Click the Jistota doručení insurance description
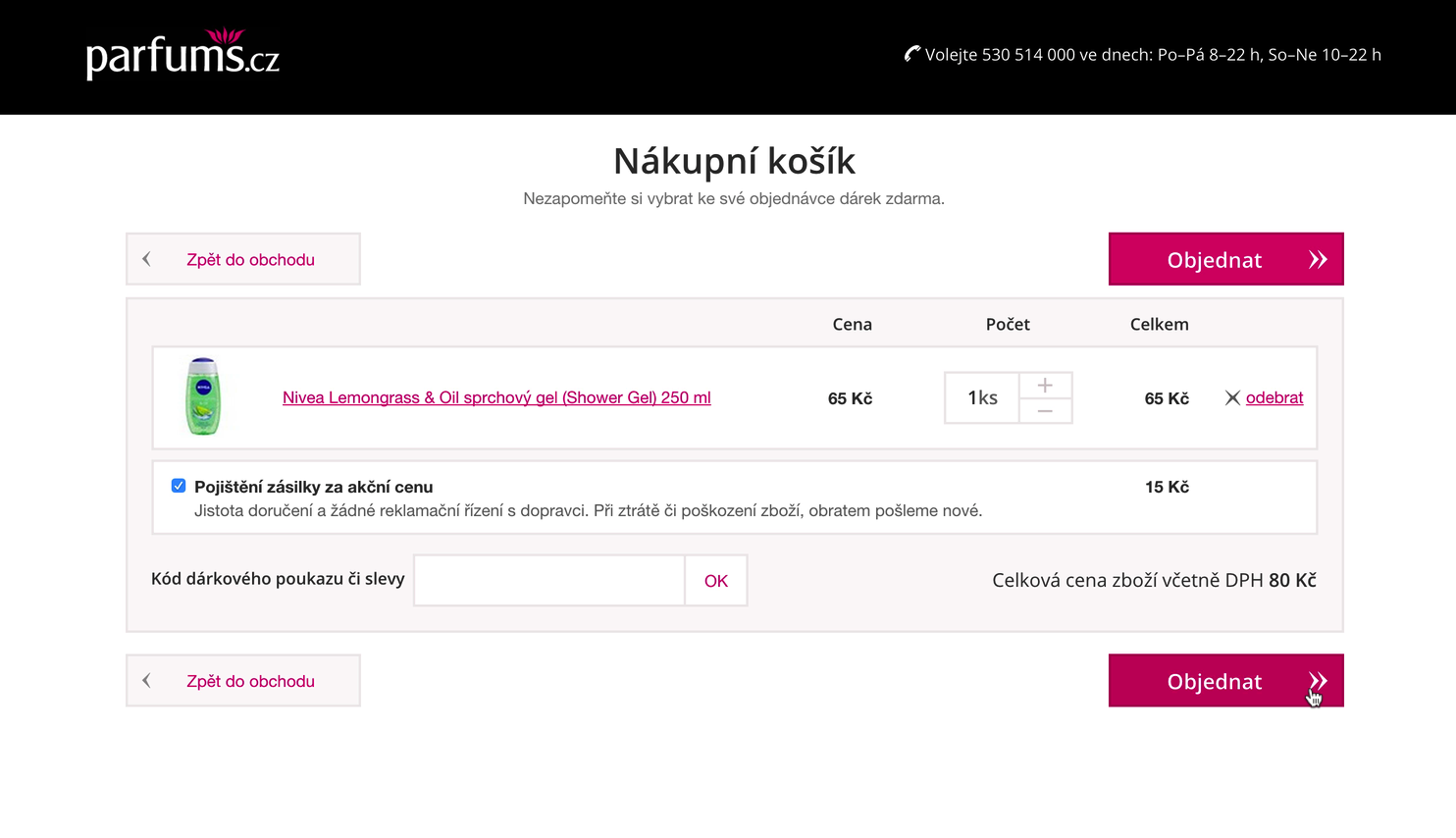Viewport: 1456px width, 838px height. click(588, 510)
